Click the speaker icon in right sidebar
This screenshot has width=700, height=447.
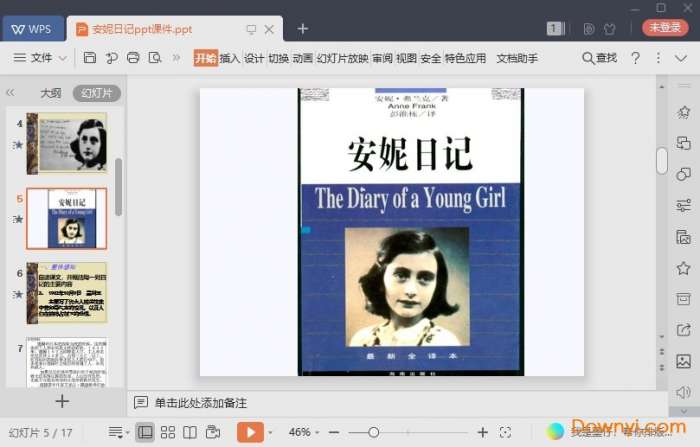(683, 392)
